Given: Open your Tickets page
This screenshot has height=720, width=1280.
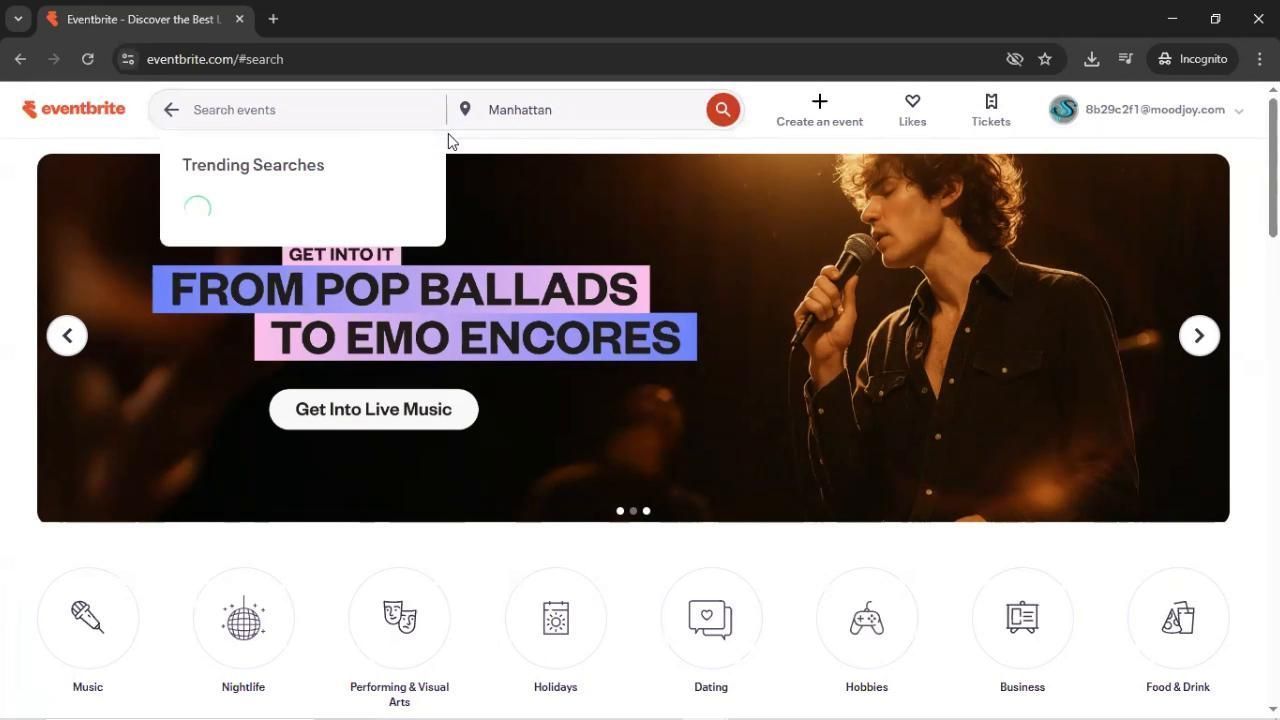Looking at the screenshot, I should (990, 109).
